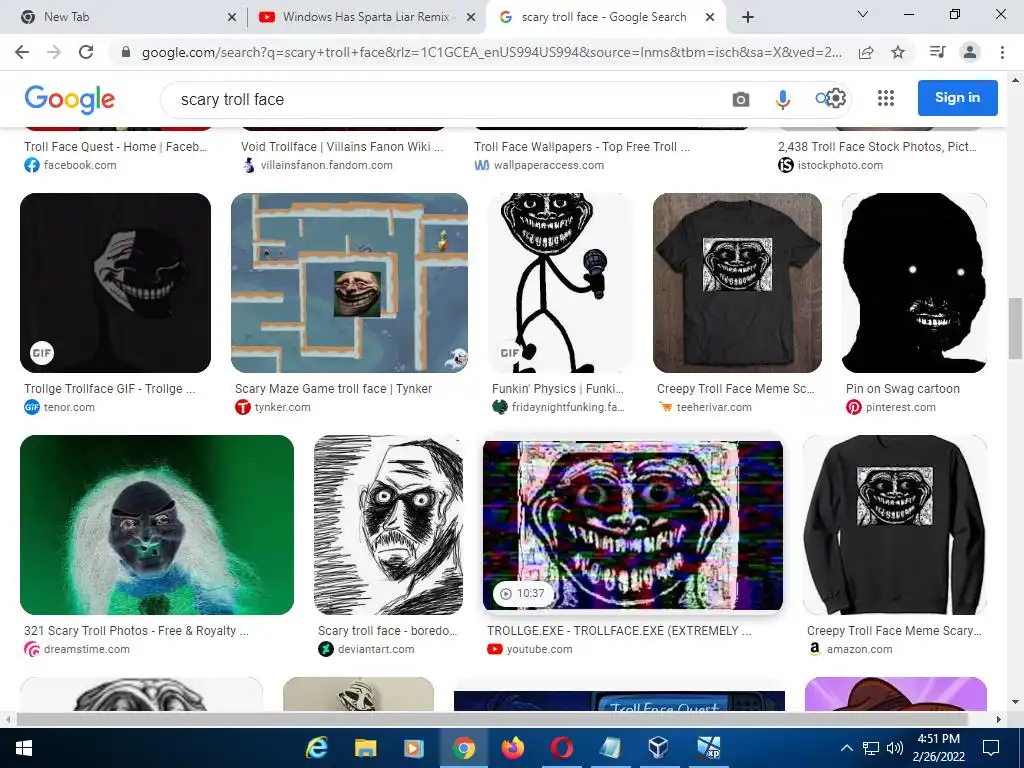Click the share page icon in address bar
Screen dimensions: 1024x768
[866, 52]
